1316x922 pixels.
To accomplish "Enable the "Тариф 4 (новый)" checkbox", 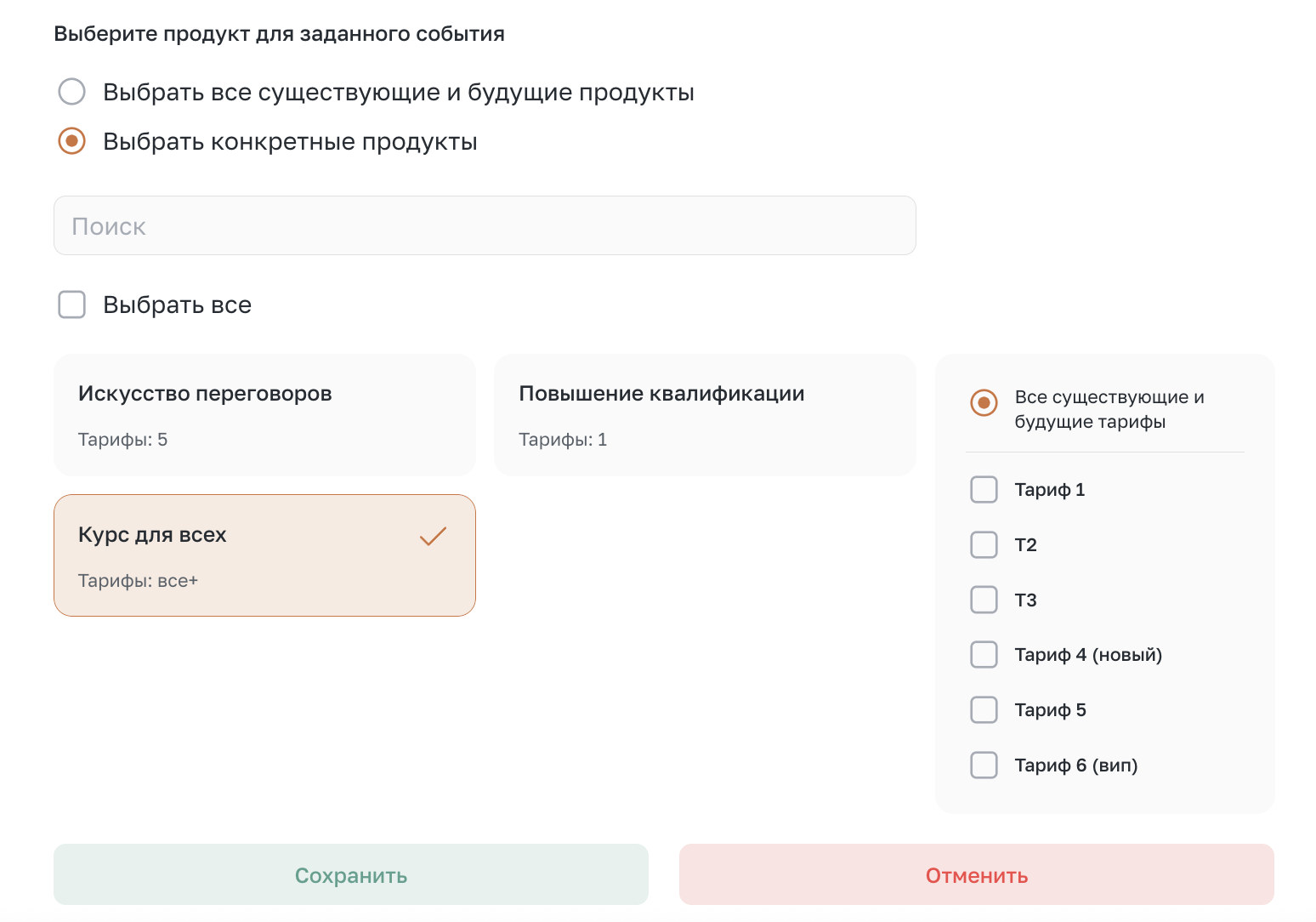I will [x=984, y=655].
